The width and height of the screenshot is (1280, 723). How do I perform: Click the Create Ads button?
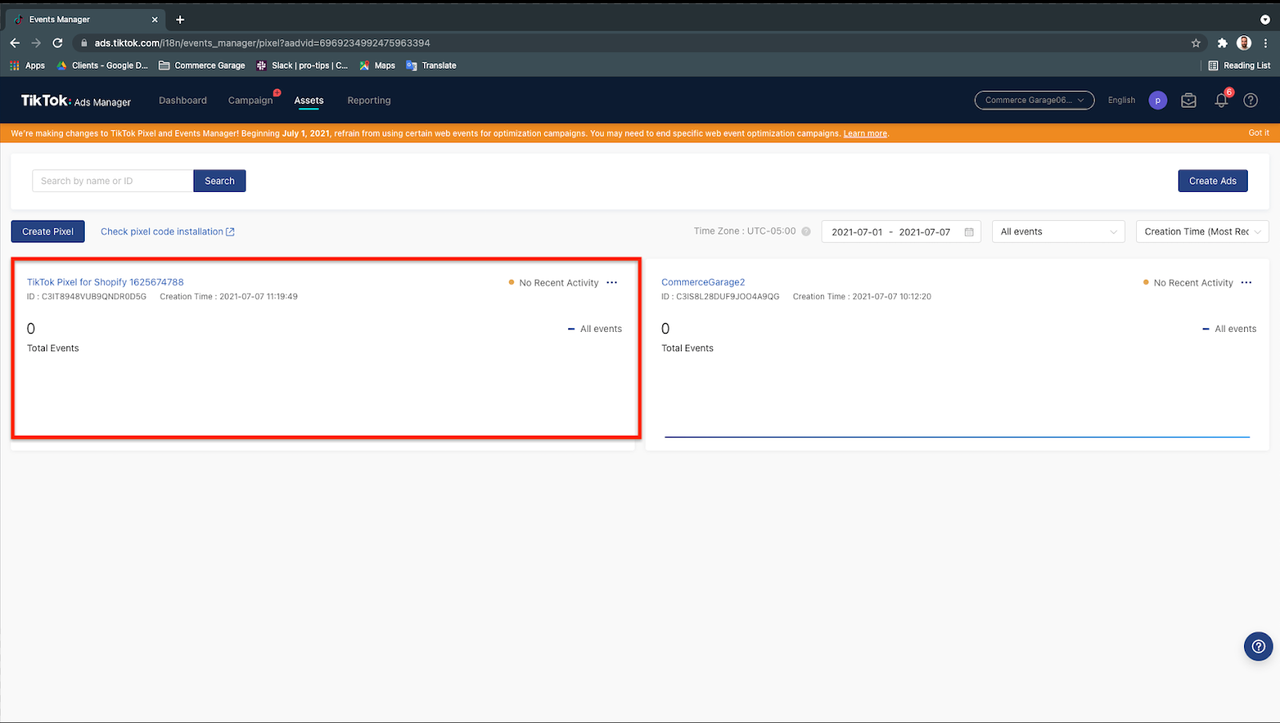click(1212, 181)
